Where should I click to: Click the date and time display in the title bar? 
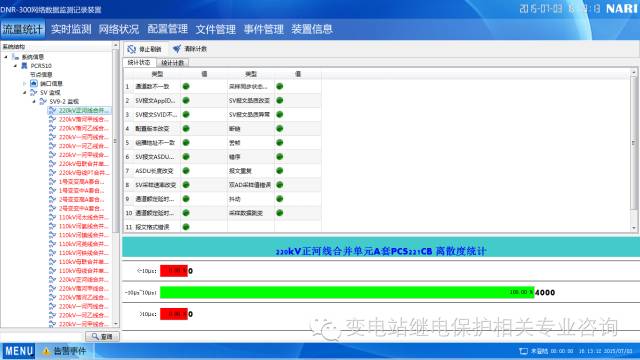pos(560,9)
